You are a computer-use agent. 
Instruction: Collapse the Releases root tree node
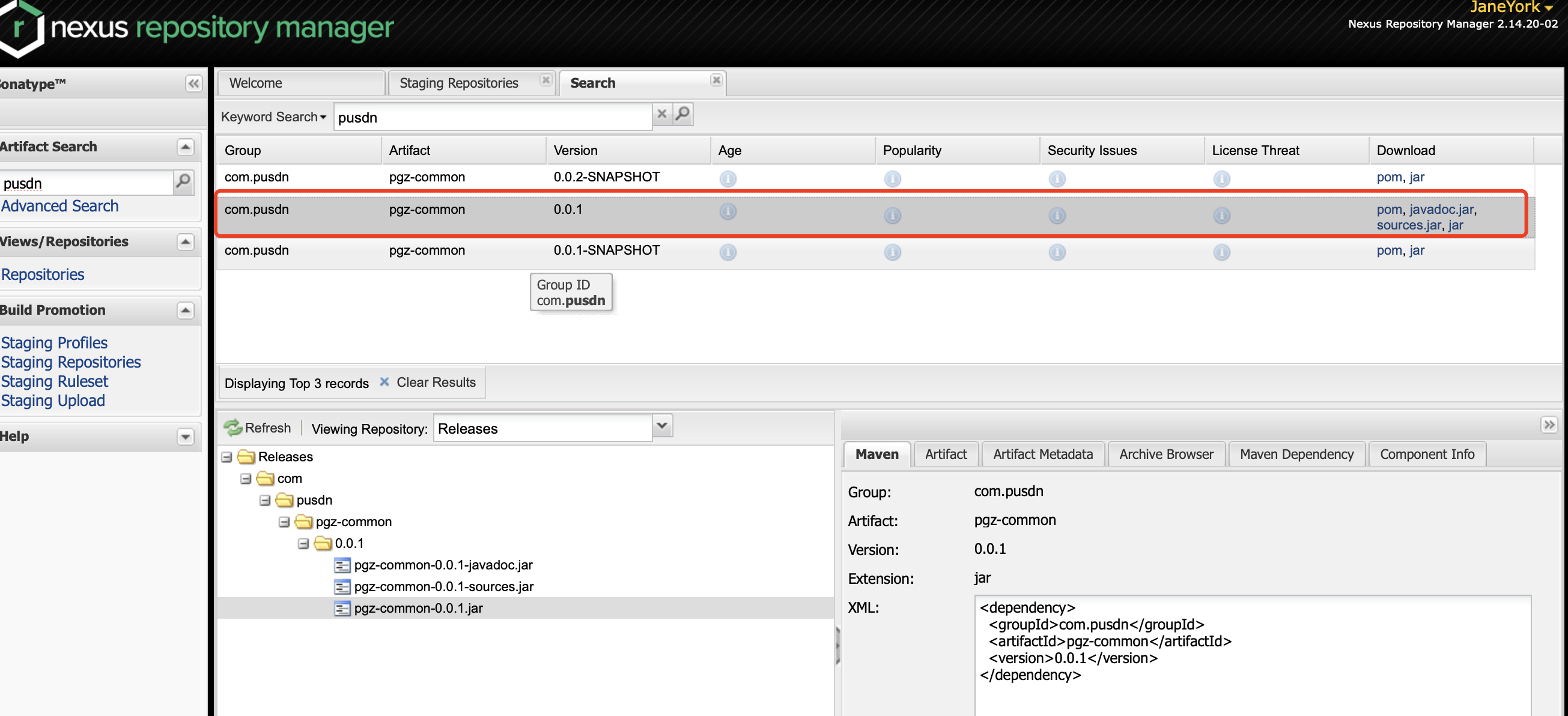226,457
